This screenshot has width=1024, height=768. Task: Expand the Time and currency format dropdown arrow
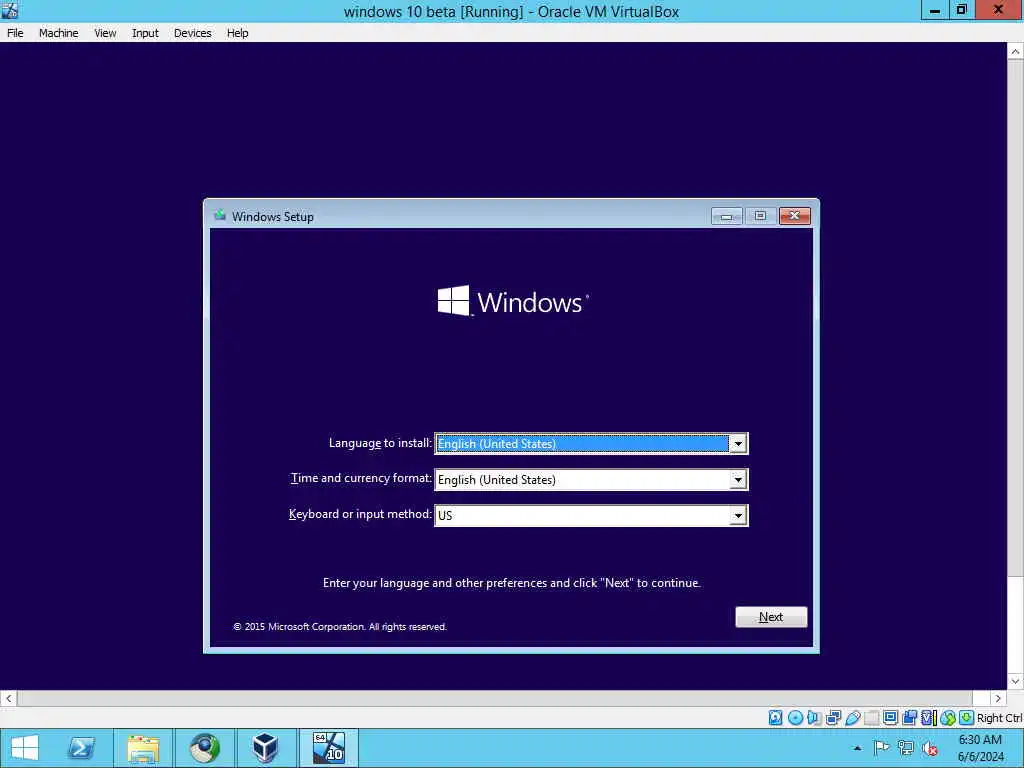point(738,479)
